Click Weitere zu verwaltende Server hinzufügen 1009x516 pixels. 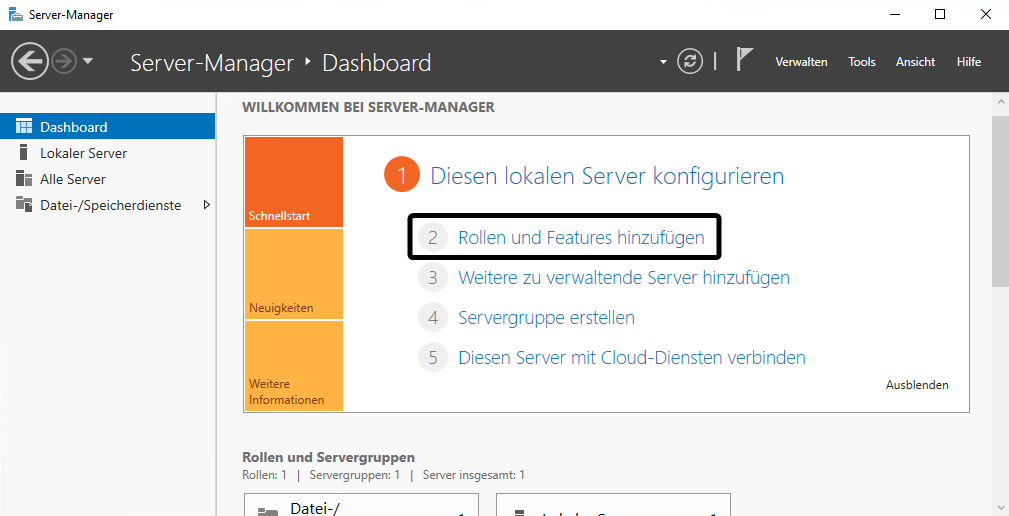(x=624, y=277)
